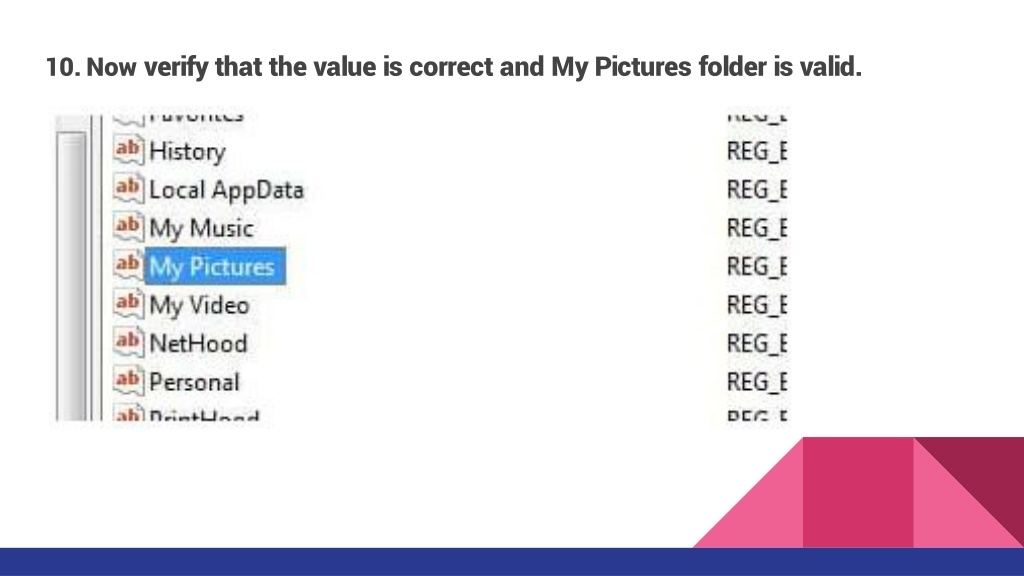Click the My Video string icon
The image size is (1024, 576).
[x=129, y=304]
